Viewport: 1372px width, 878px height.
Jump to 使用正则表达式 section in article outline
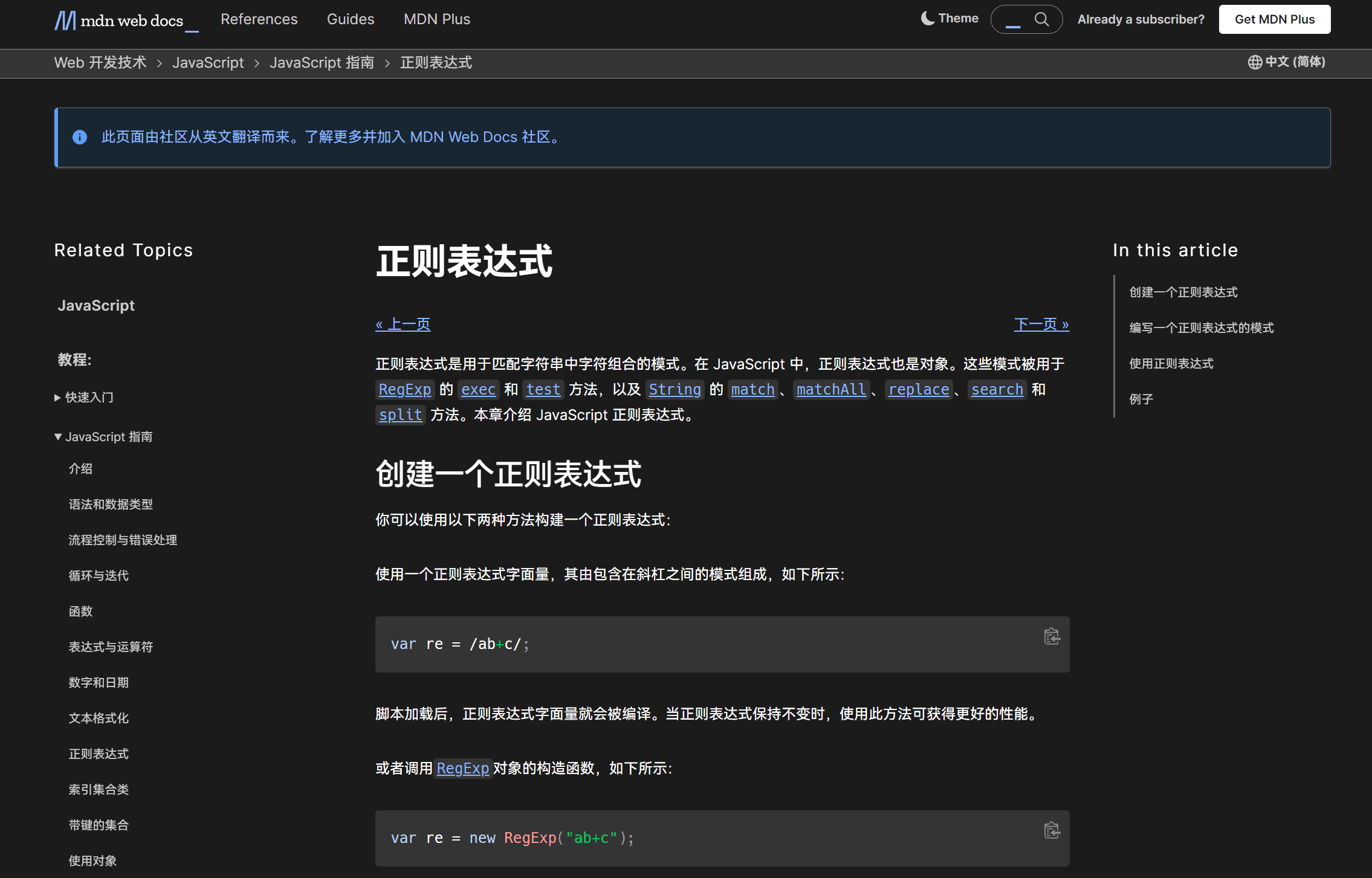coord(1171,363)
